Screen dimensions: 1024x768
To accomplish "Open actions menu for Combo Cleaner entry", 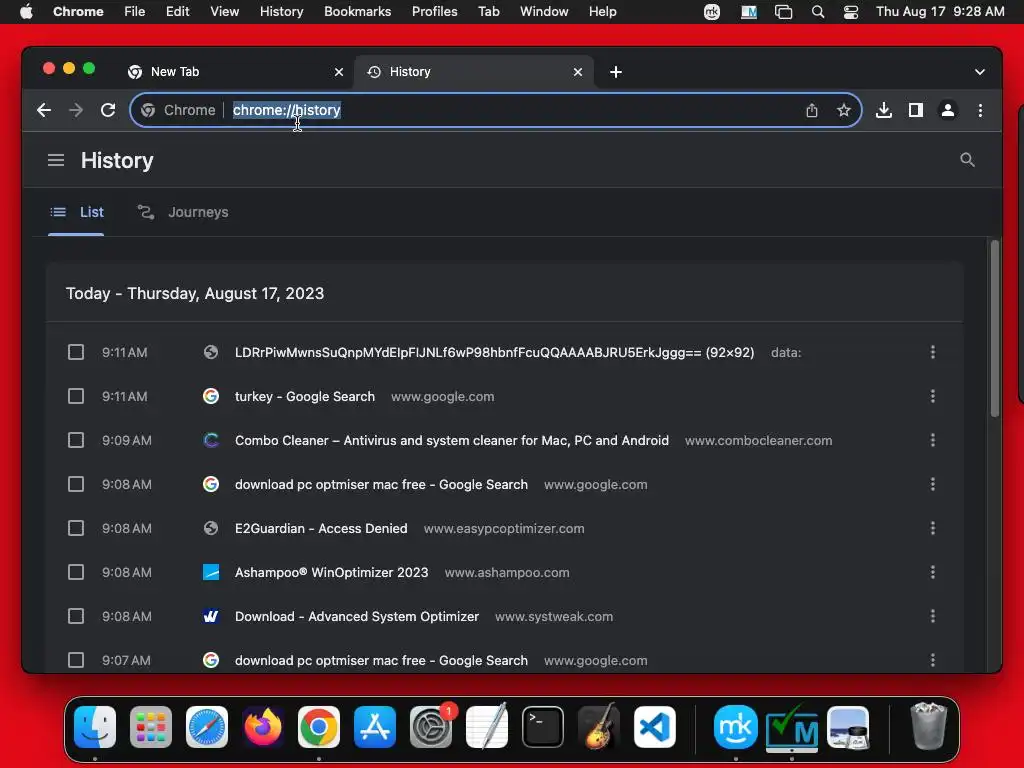I will coord(933,440).
